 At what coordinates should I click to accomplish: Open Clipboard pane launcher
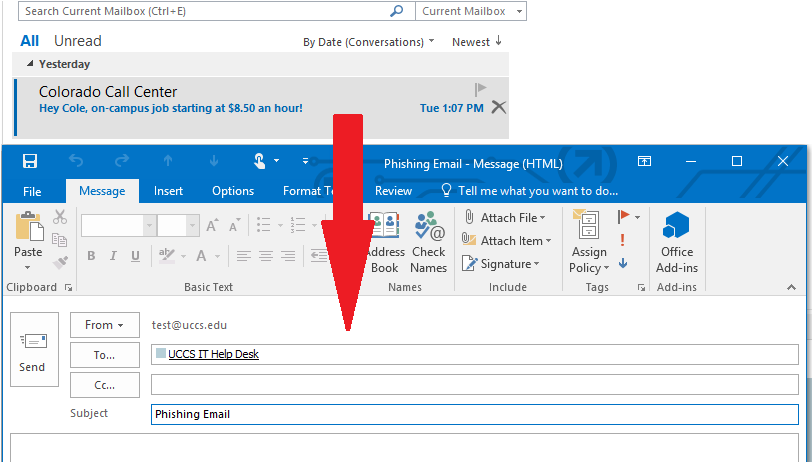pyautogui.click(x=68, y=287)
